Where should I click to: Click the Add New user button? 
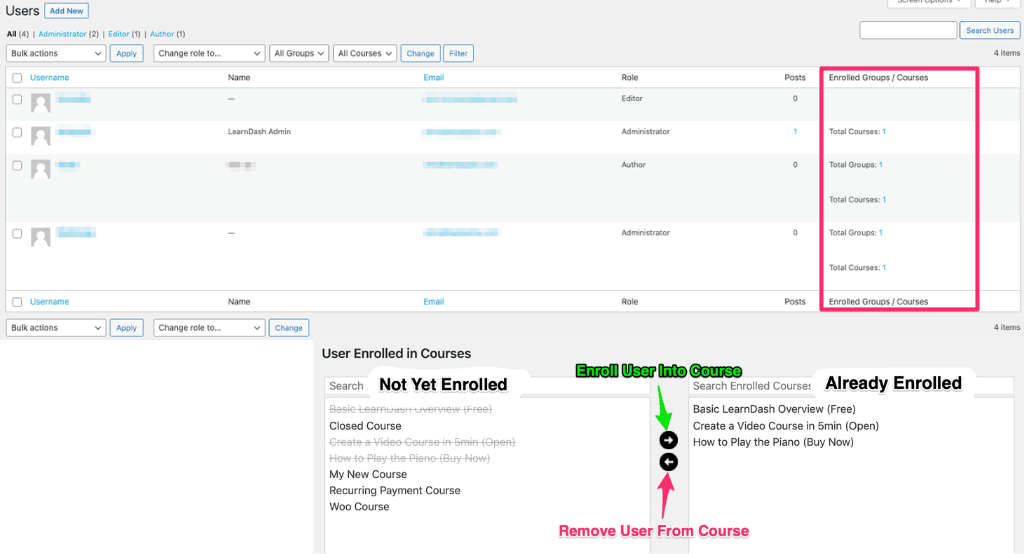67,11
